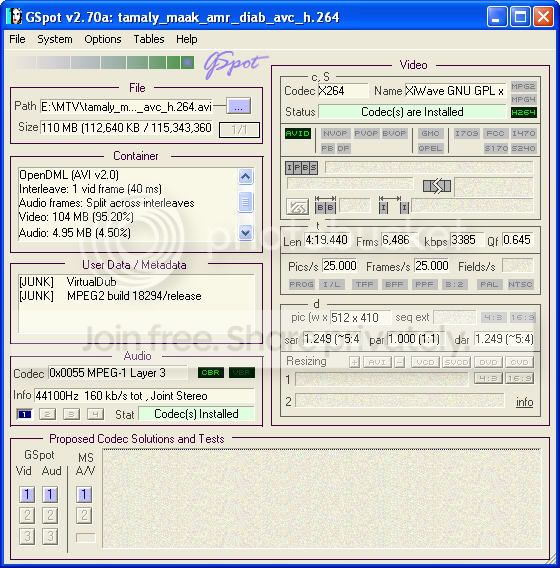Click the Resizing row 1 field
Screen dimensions: 560x568
(x=382, y=379)
